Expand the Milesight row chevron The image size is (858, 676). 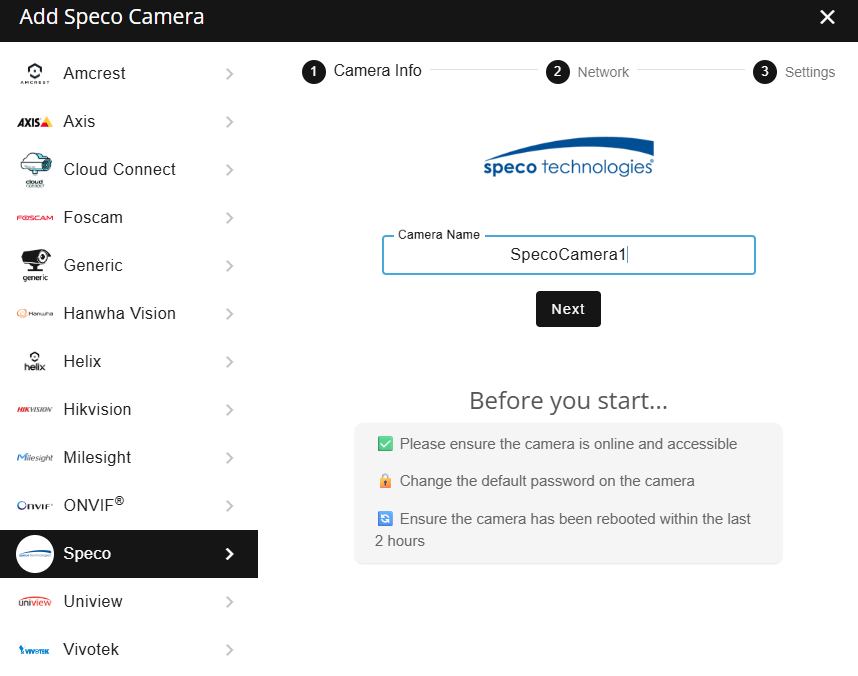[229, 458]
